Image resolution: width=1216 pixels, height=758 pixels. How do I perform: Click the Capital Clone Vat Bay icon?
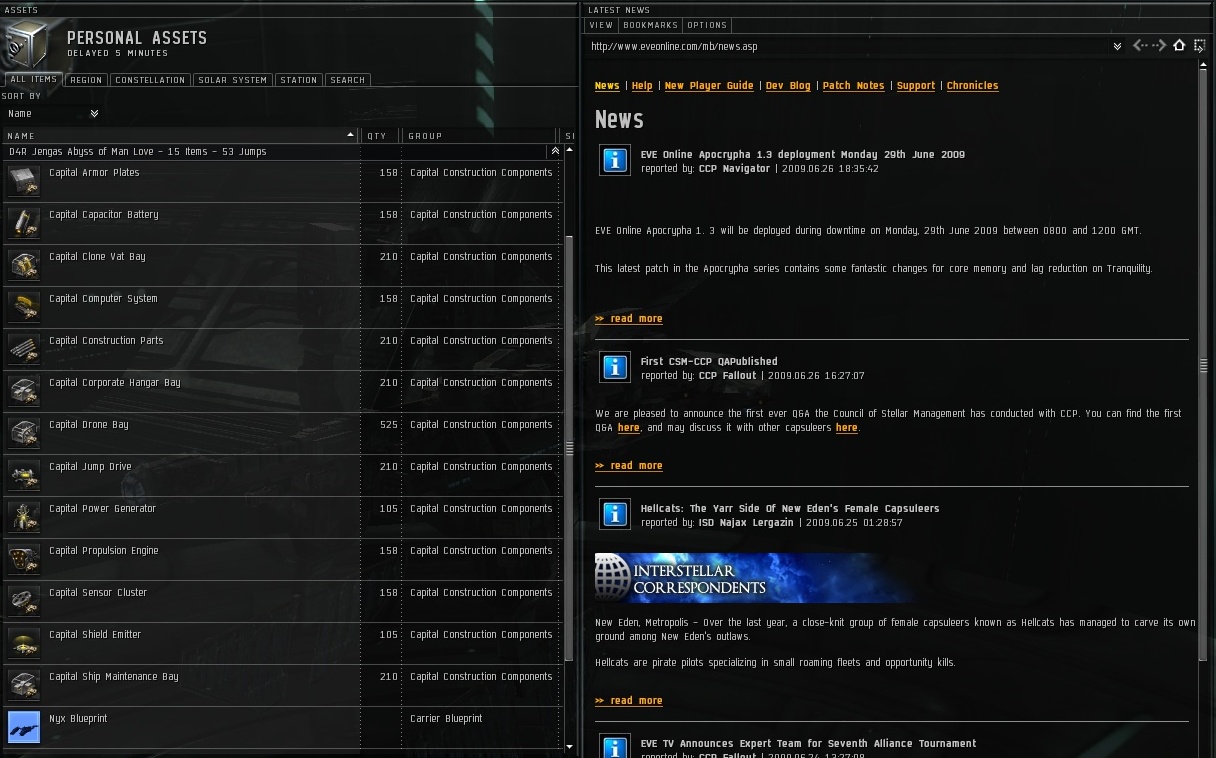(24, 265)
